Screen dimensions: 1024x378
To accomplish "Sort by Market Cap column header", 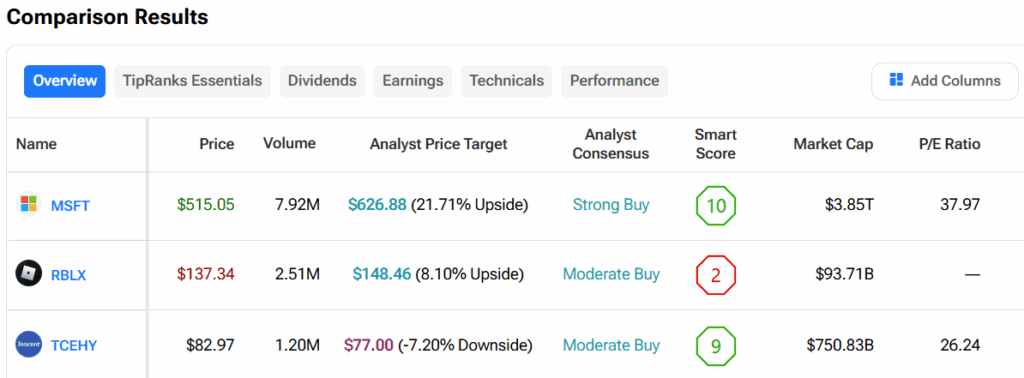I will (x=833, y=144).
